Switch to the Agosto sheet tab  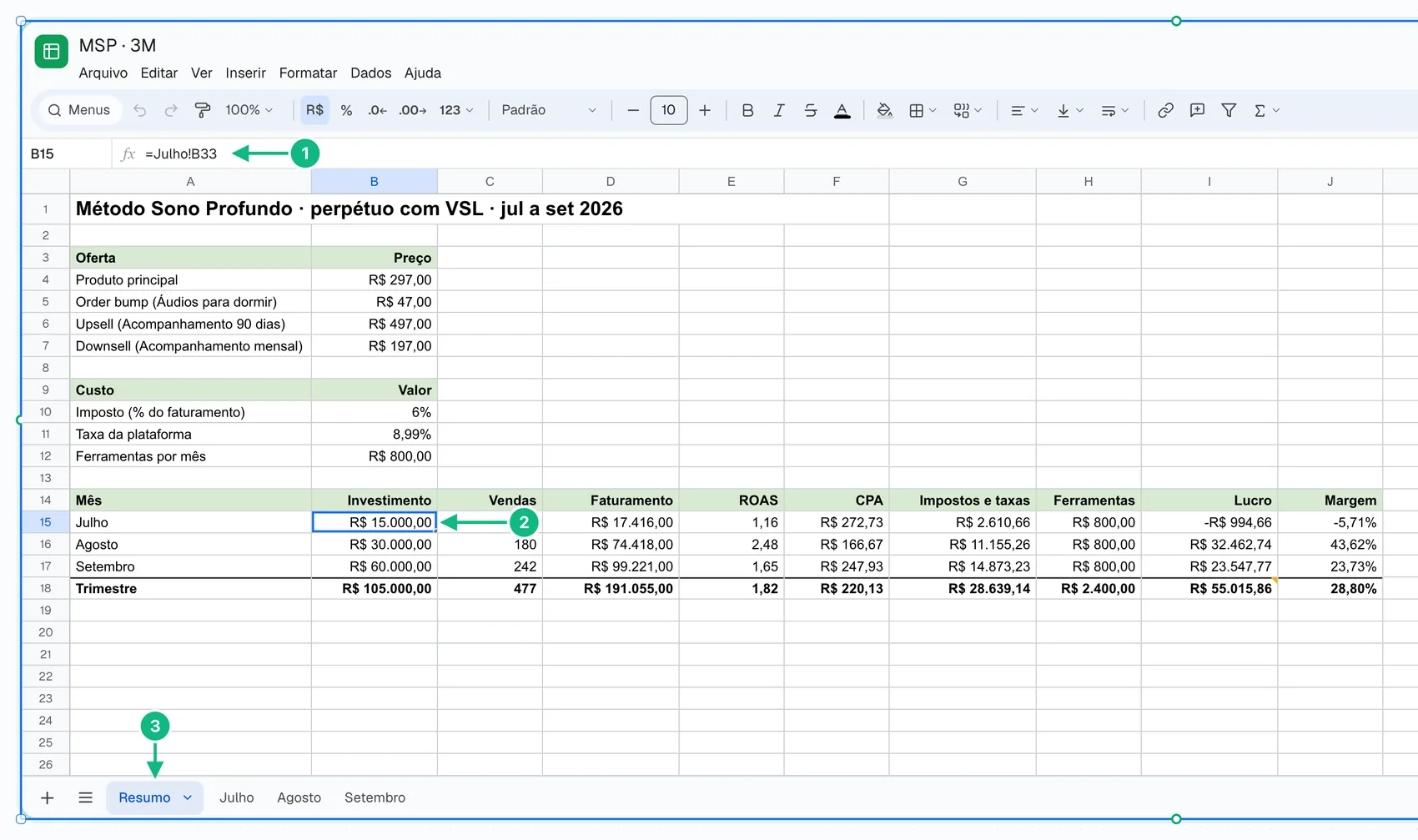coord(299,797)
